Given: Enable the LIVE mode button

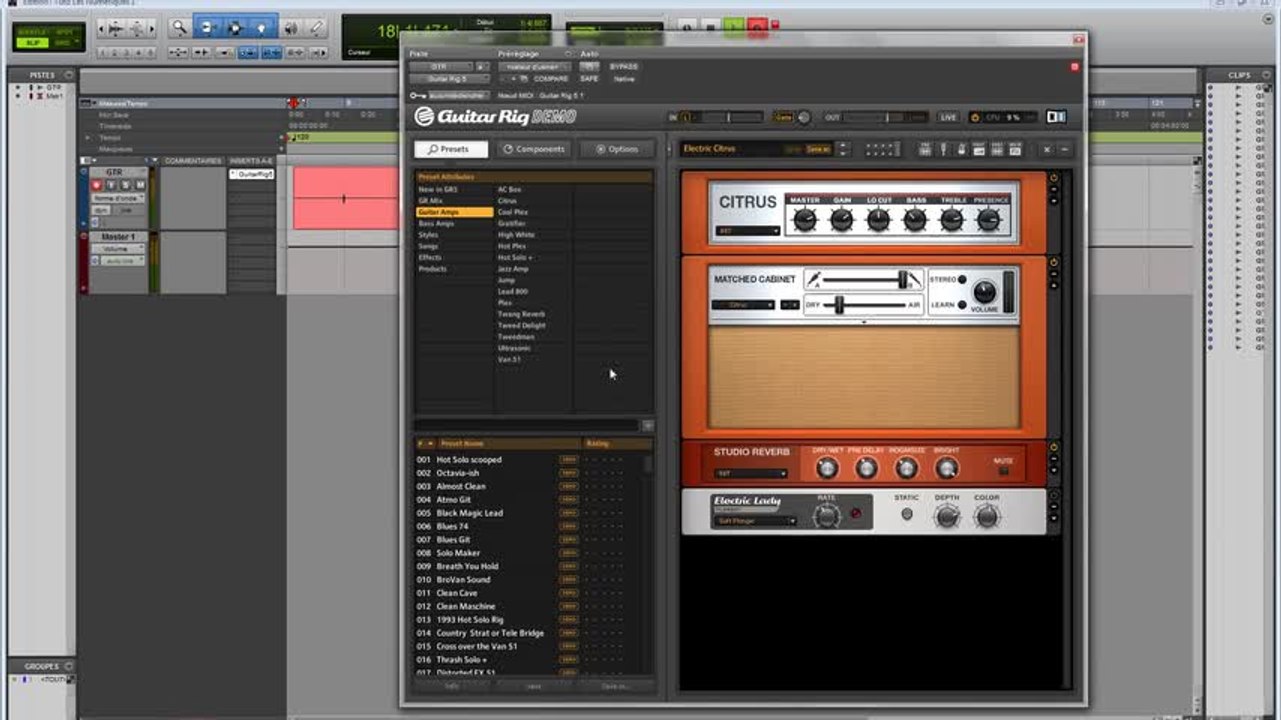Looking at the screenshot, I should pos(947,117).
